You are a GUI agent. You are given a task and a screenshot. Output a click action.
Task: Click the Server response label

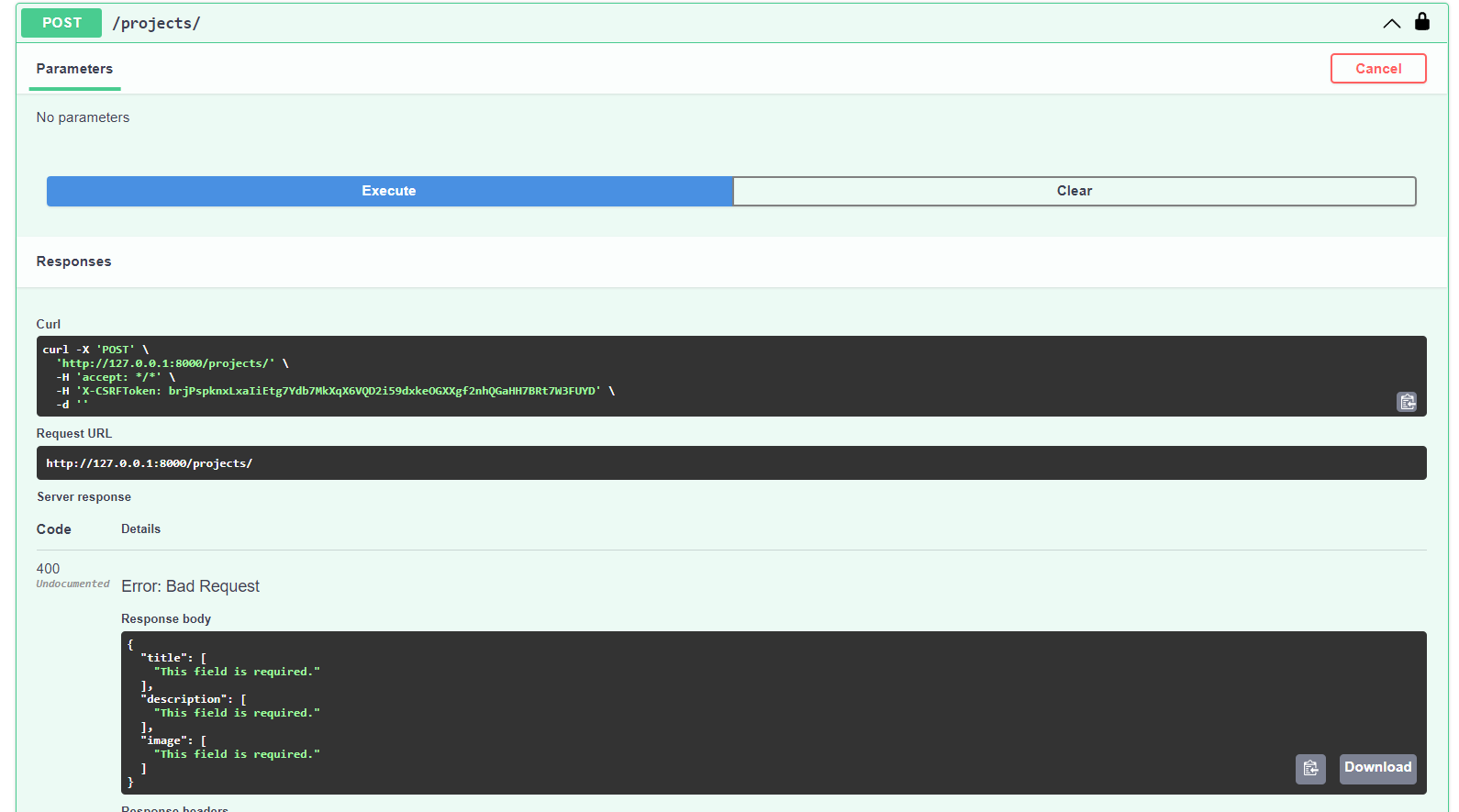pos(84,496)
